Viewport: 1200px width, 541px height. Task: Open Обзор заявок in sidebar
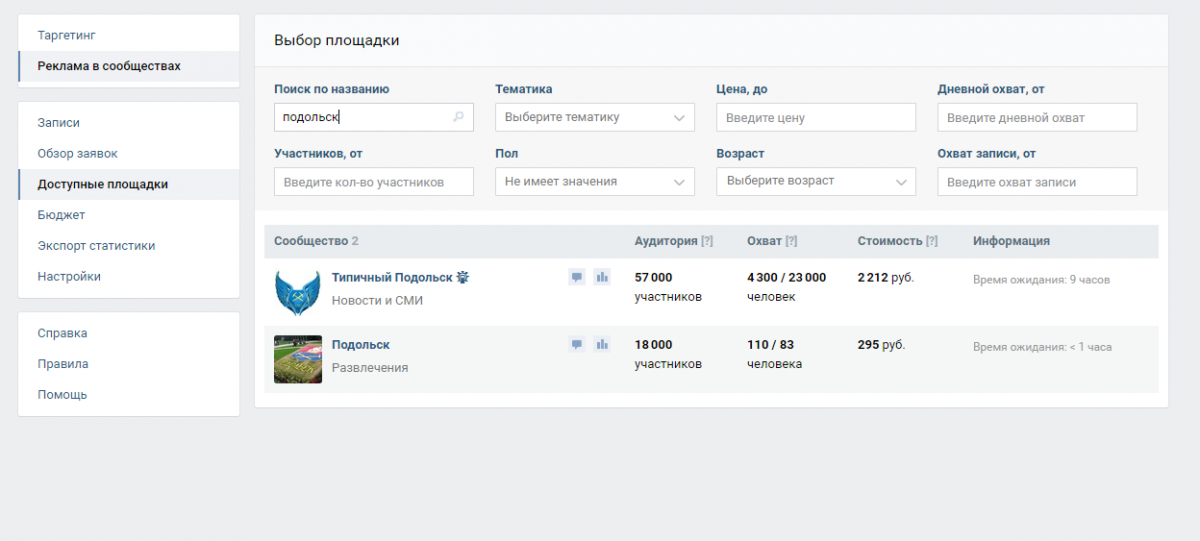click(x=77, y=153)
